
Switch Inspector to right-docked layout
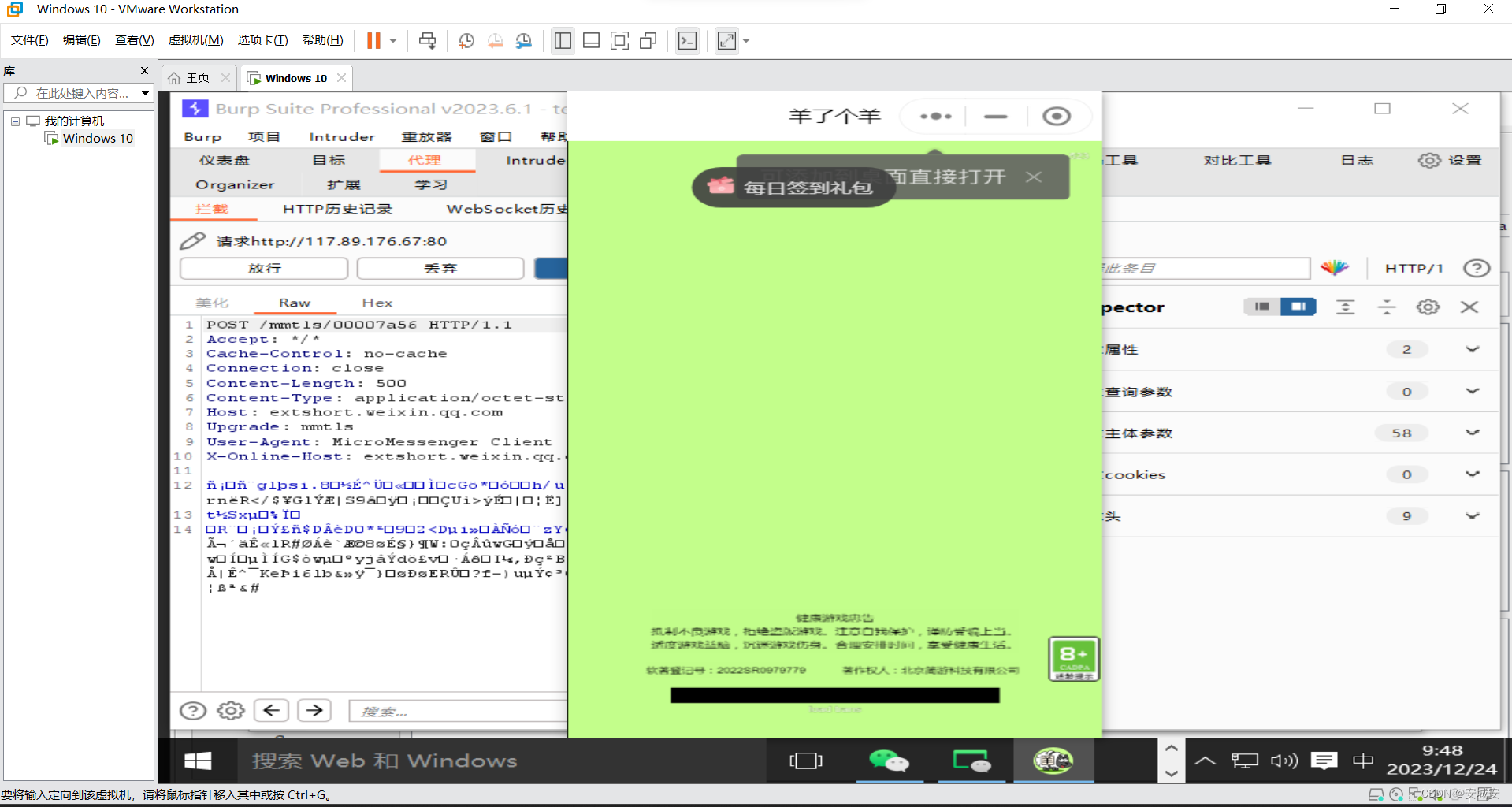1298,307
